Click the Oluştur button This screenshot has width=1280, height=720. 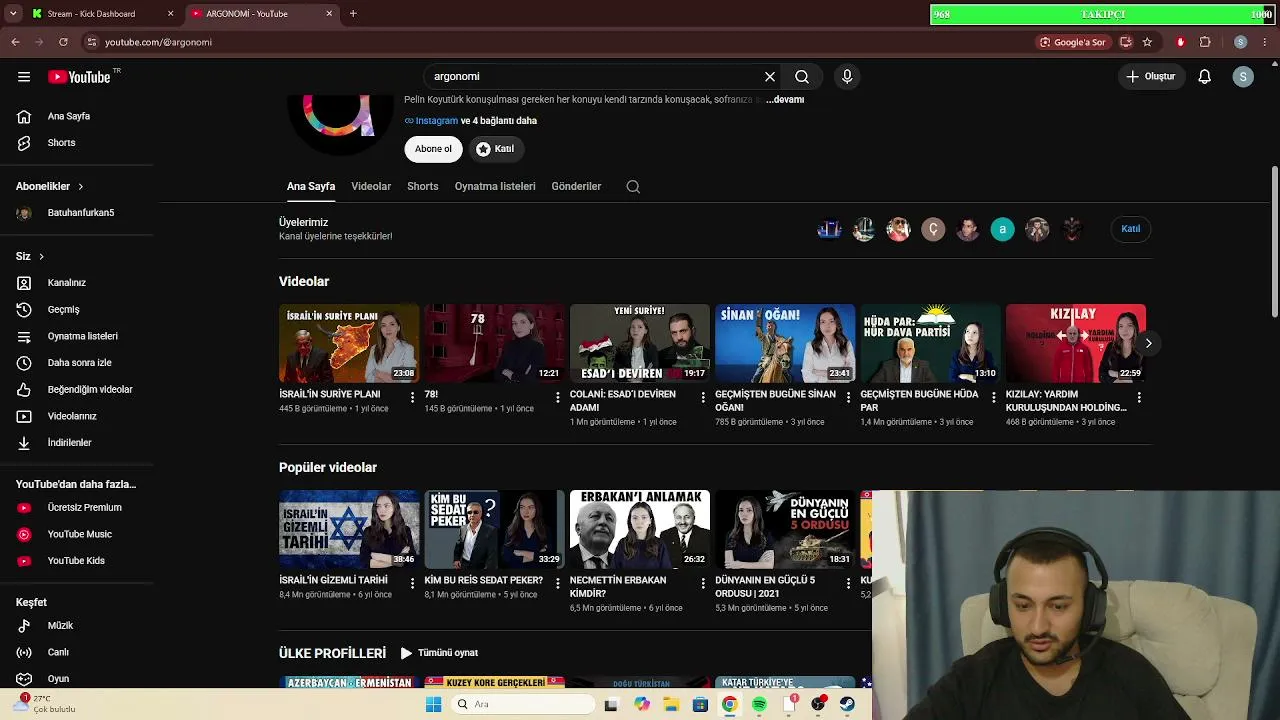[1150, 77]
